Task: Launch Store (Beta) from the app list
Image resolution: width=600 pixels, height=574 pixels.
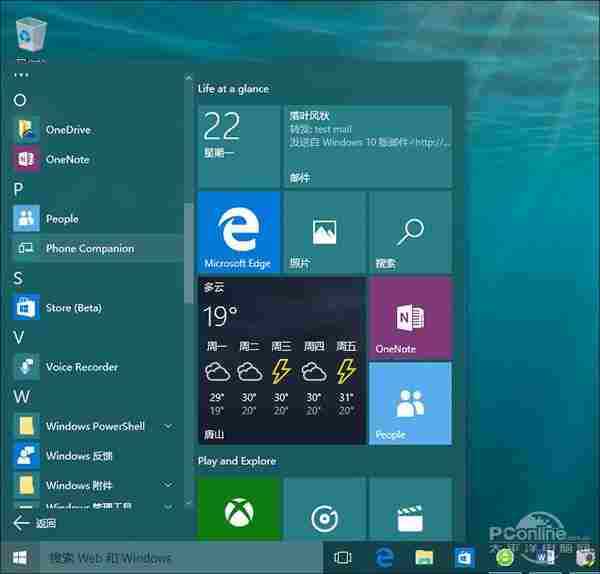Action: coord(73,308)
